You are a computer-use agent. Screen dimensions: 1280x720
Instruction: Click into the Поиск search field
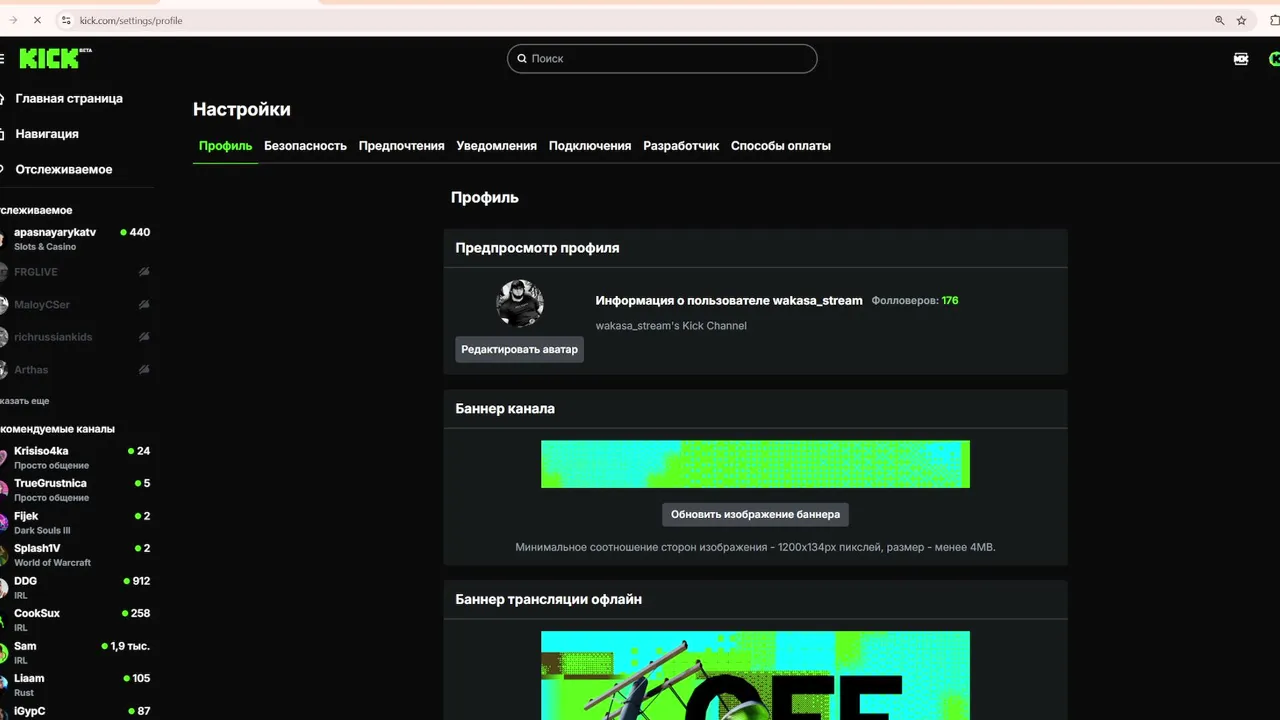click(x=662, y=58)
